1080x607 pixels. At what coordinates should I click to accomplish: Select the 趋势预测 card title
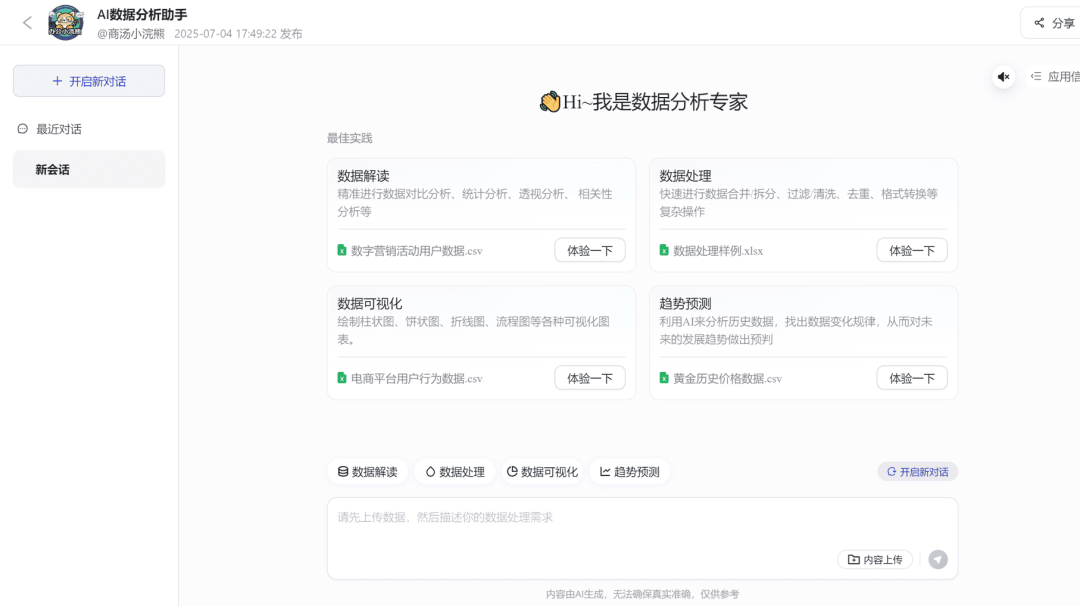coord(685,303)
